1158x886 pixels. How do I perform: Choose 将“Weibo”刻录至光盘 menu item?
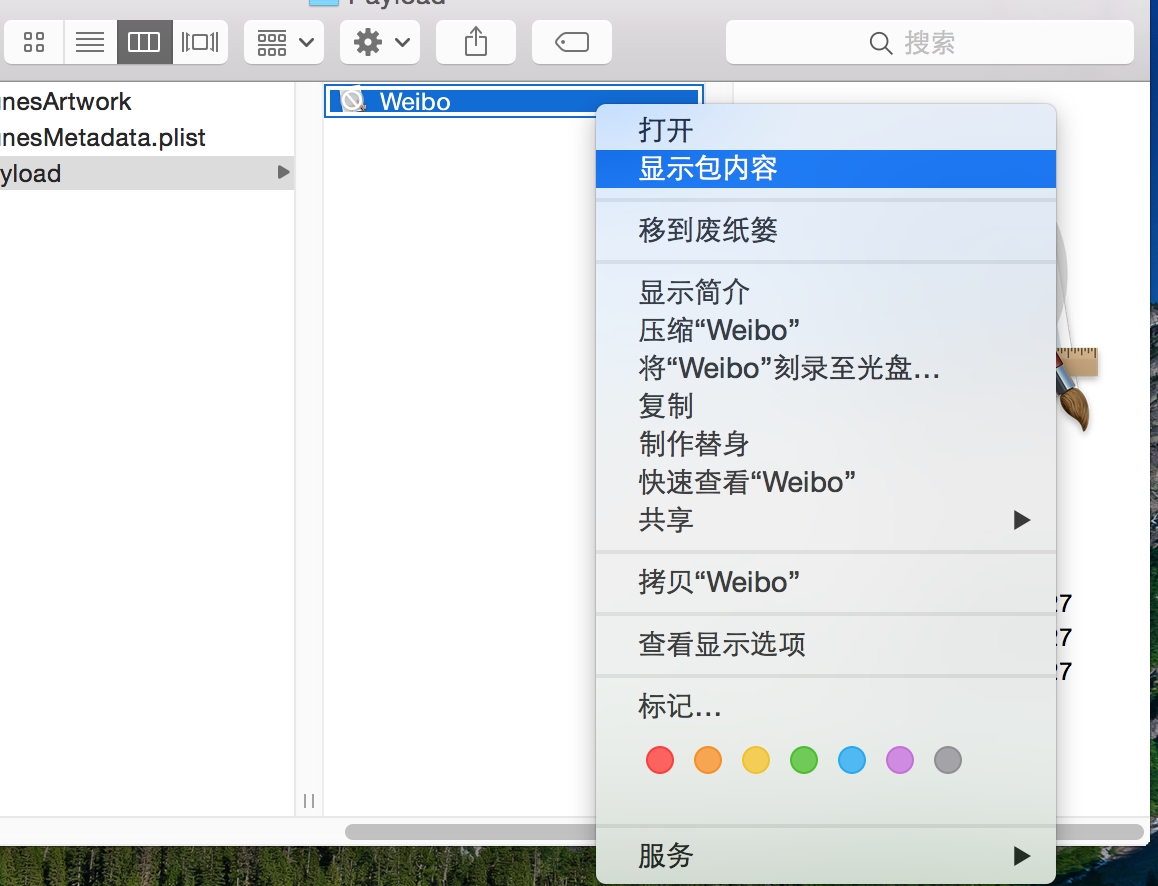(826, 368)
